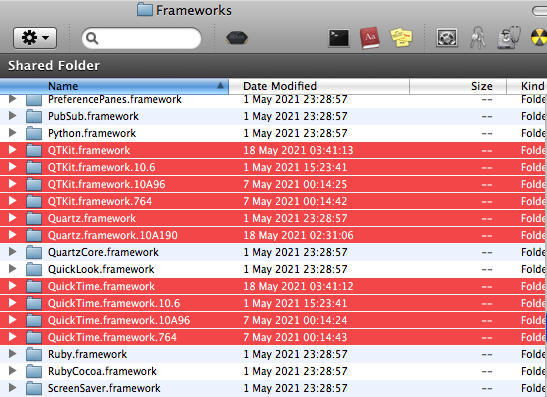547x397 pixels.
Task: Expand the Ruby.framework folder triangle
Action: (x=13, y=354)
